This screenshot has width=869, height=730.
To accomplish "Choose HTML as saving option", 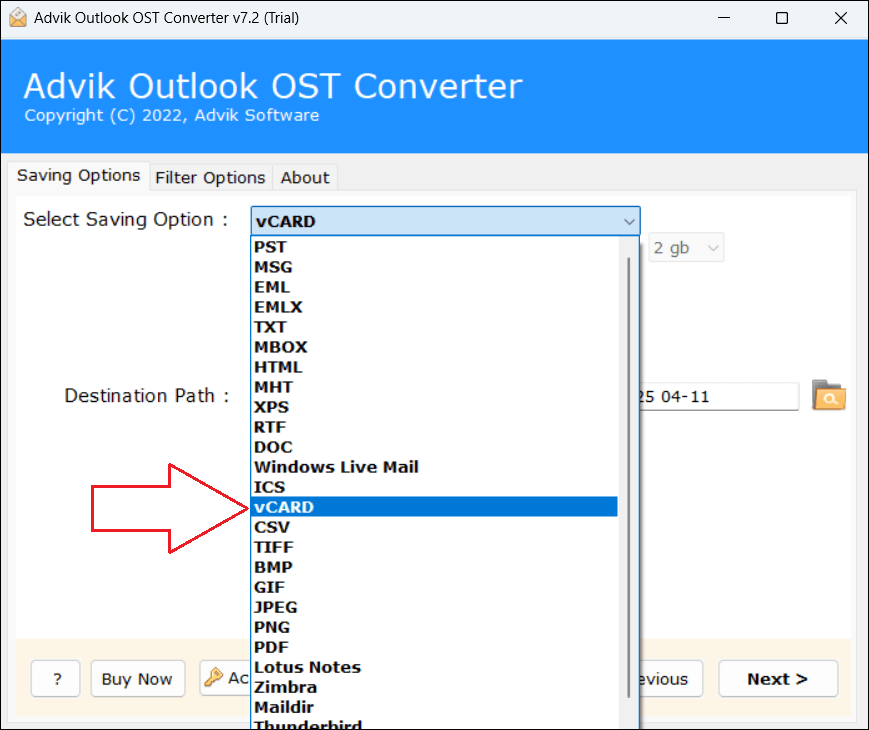I will [435, 367].
